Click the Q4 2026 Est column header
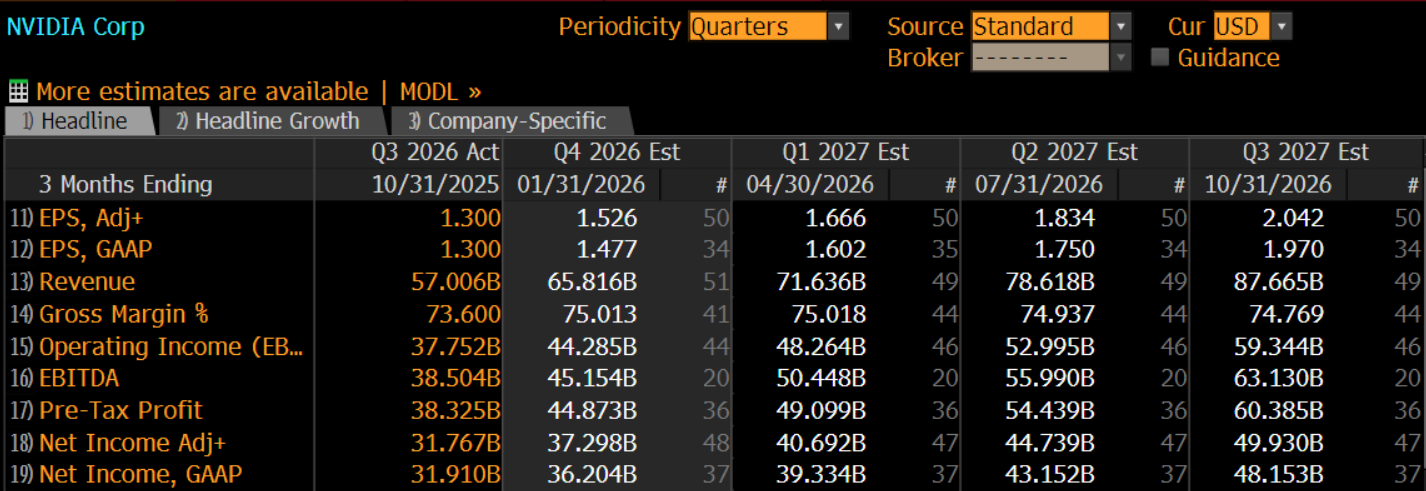This screenshot has width=1426, height=491. click(617, 152)
